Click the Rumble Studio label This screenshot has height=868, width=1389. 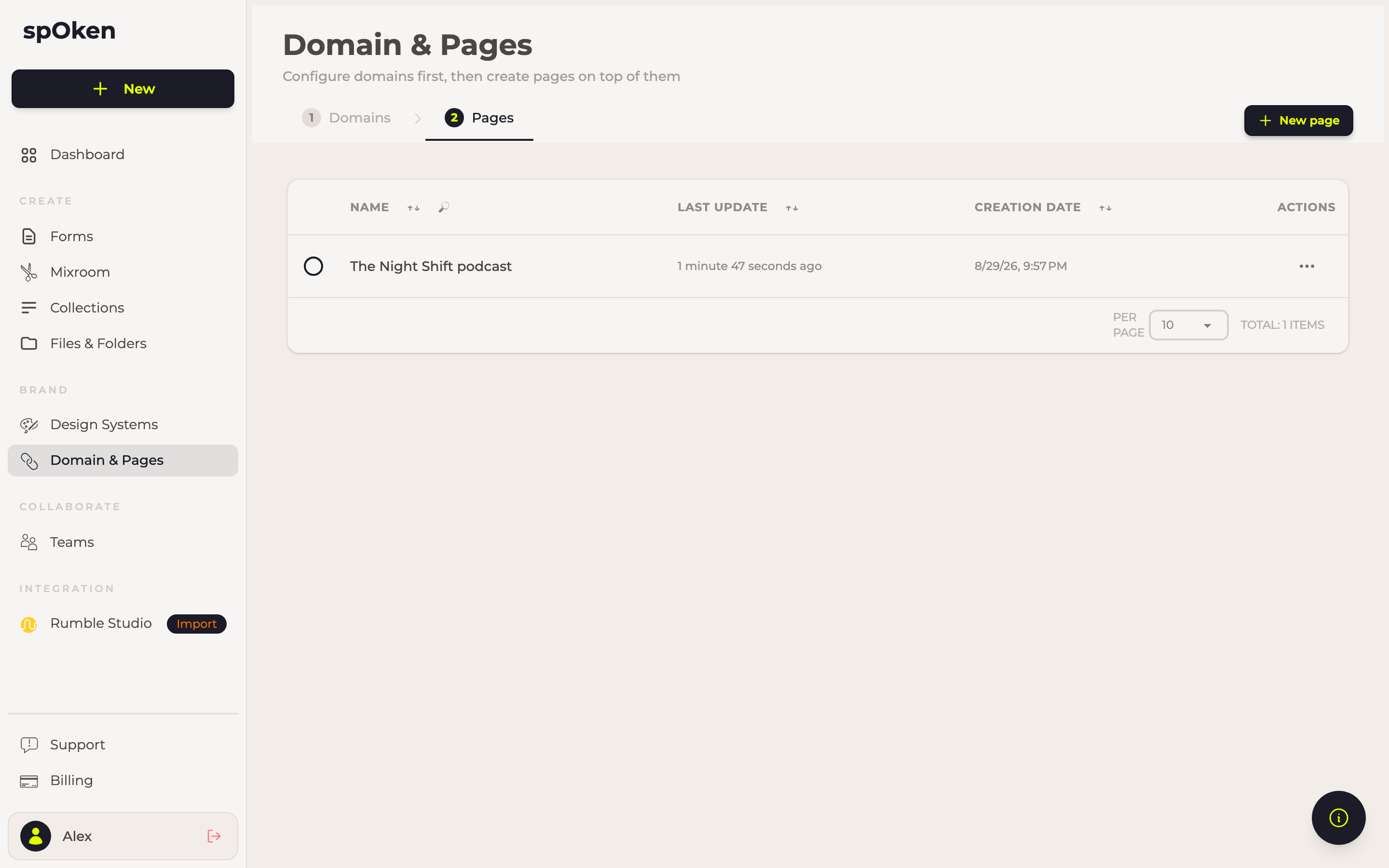(x=101, y=624)
